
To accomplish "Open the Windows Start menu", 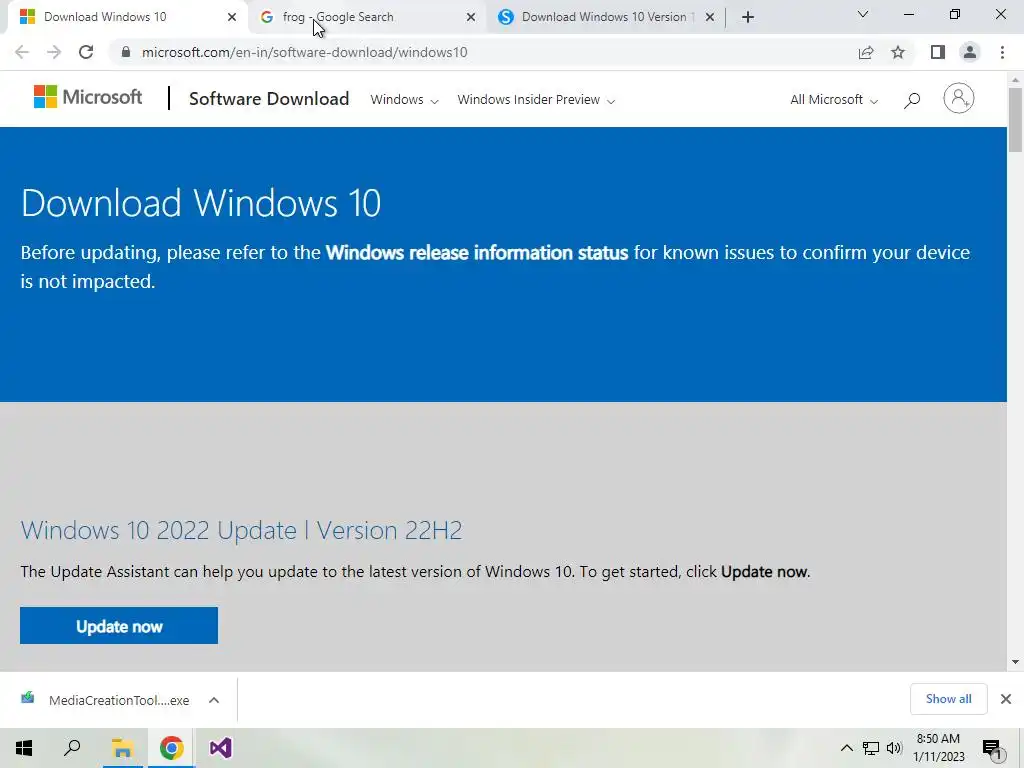I will click(24, 748).
